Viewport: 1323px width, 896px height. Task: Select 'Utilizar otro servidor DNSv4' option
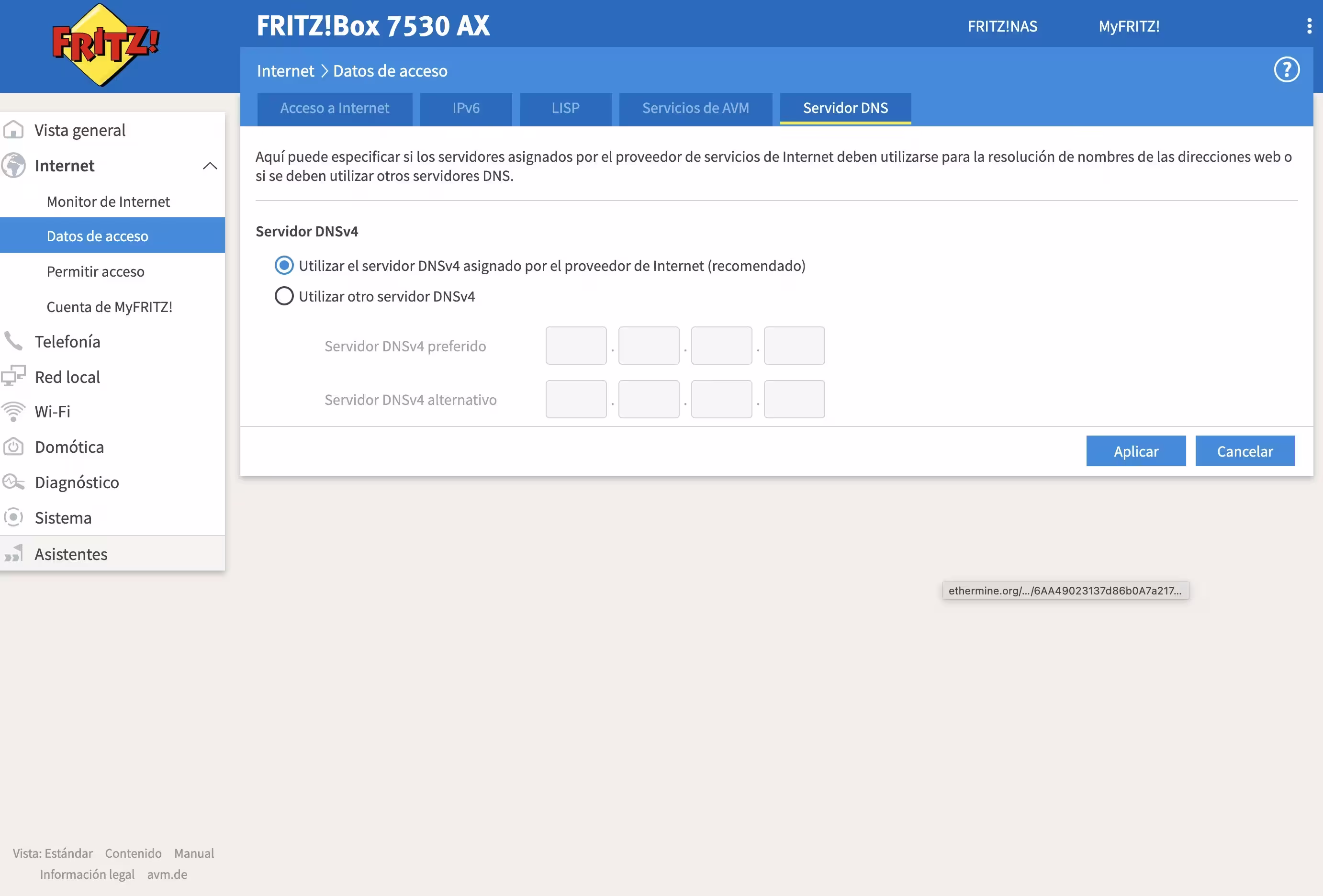tap(284, 296)
